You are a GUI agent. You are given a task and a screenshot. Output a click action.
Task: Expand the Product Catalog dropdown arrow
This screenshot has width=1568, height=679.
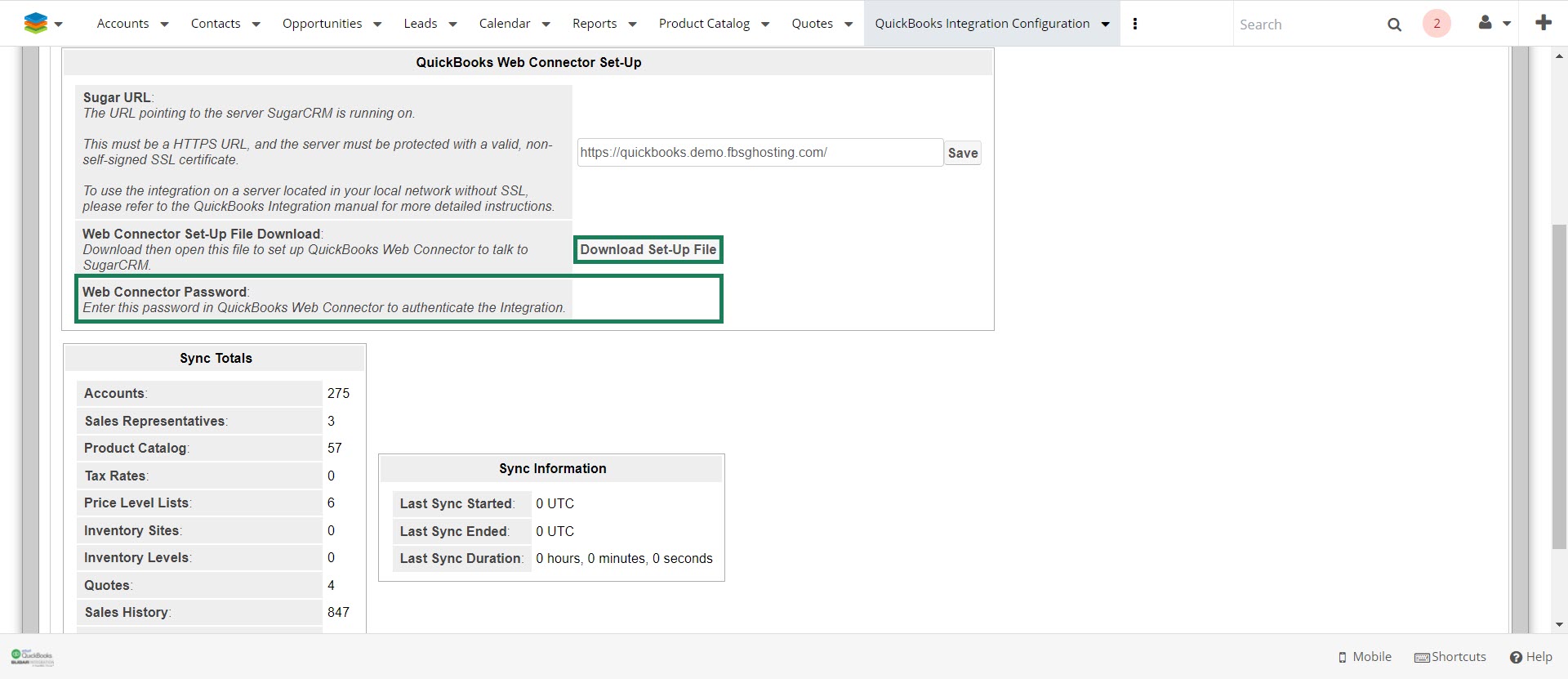[765, 25]
